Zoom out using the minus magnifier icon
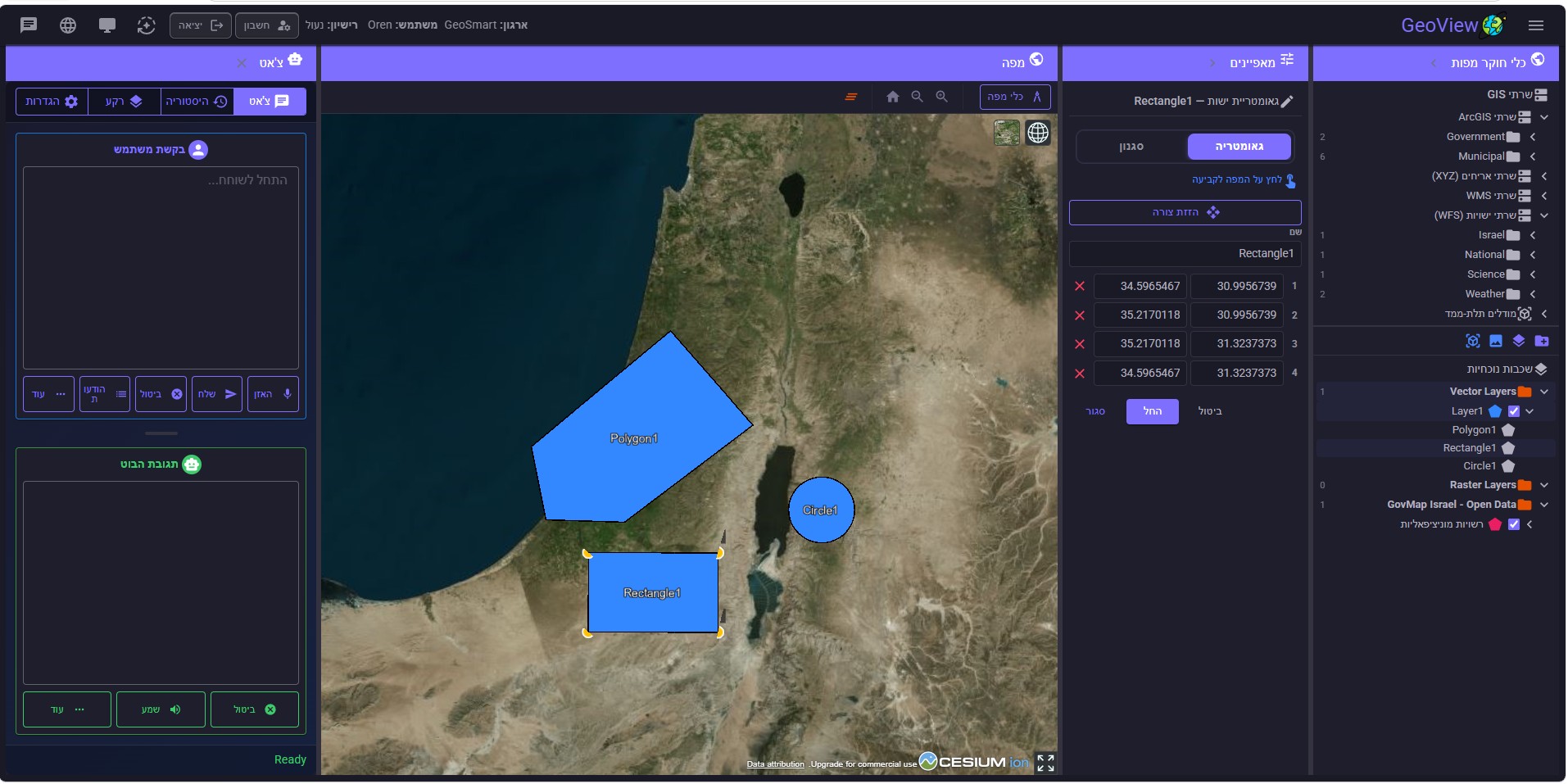Image resolution: width=1568 pixels, height=784 pixels. click(x=918, y=97)
